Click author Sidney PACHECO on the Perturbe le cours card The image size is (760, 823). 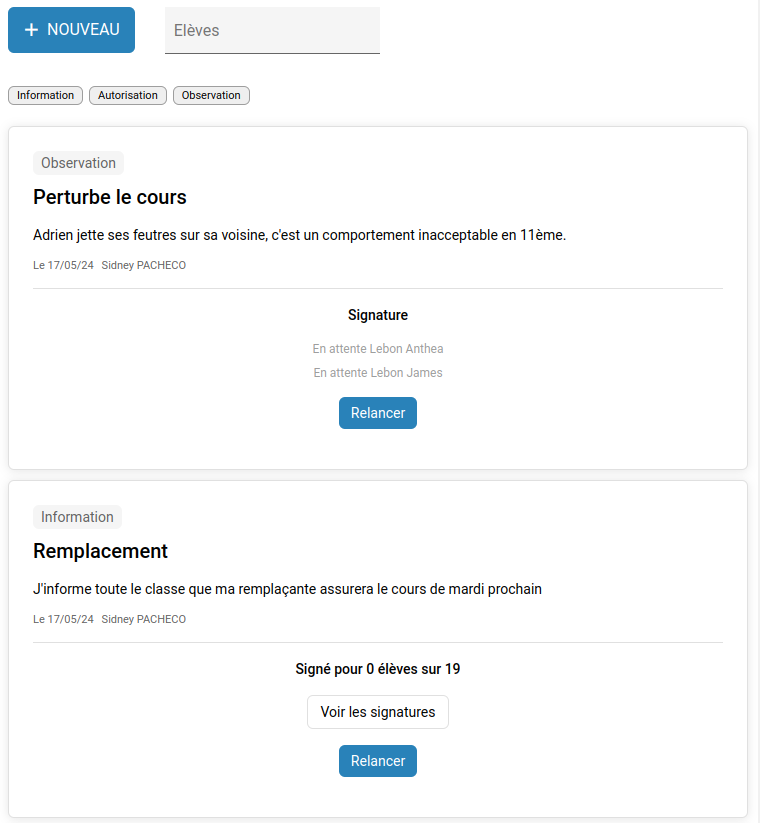(143, 265)
